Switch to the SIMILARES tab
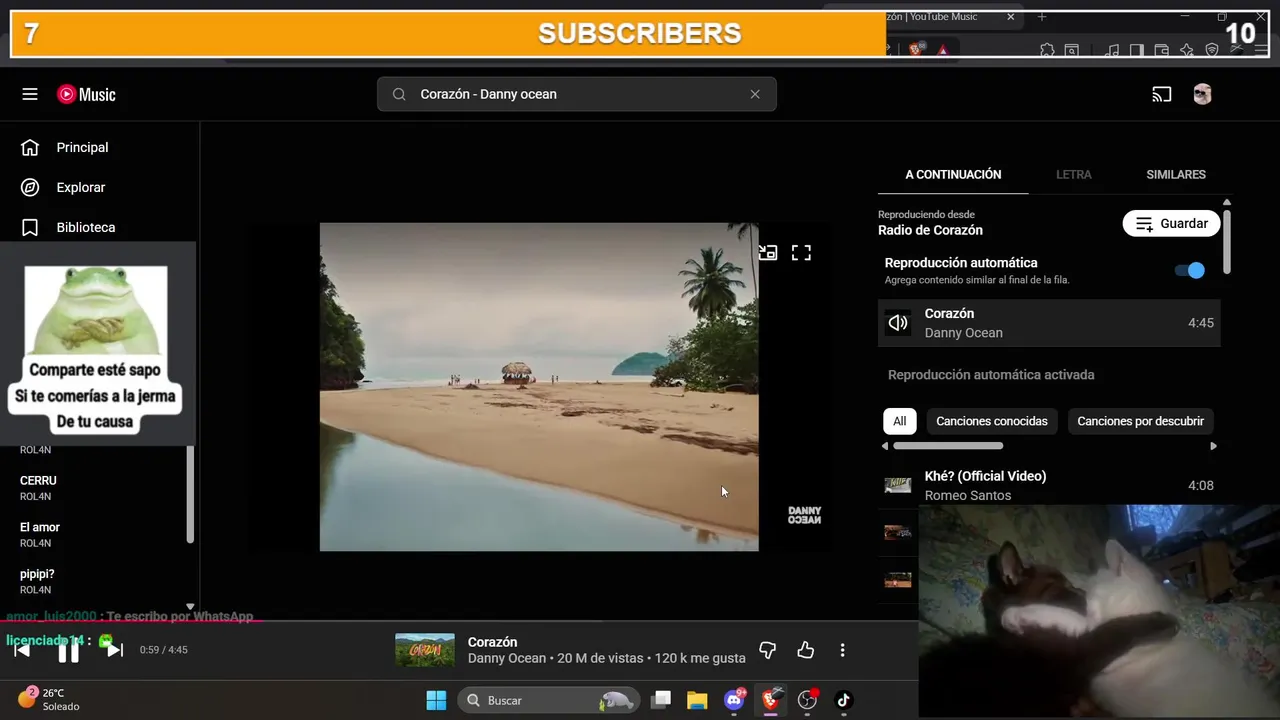This screenshot has width=1280, height=720. (x=1176, y=174)
